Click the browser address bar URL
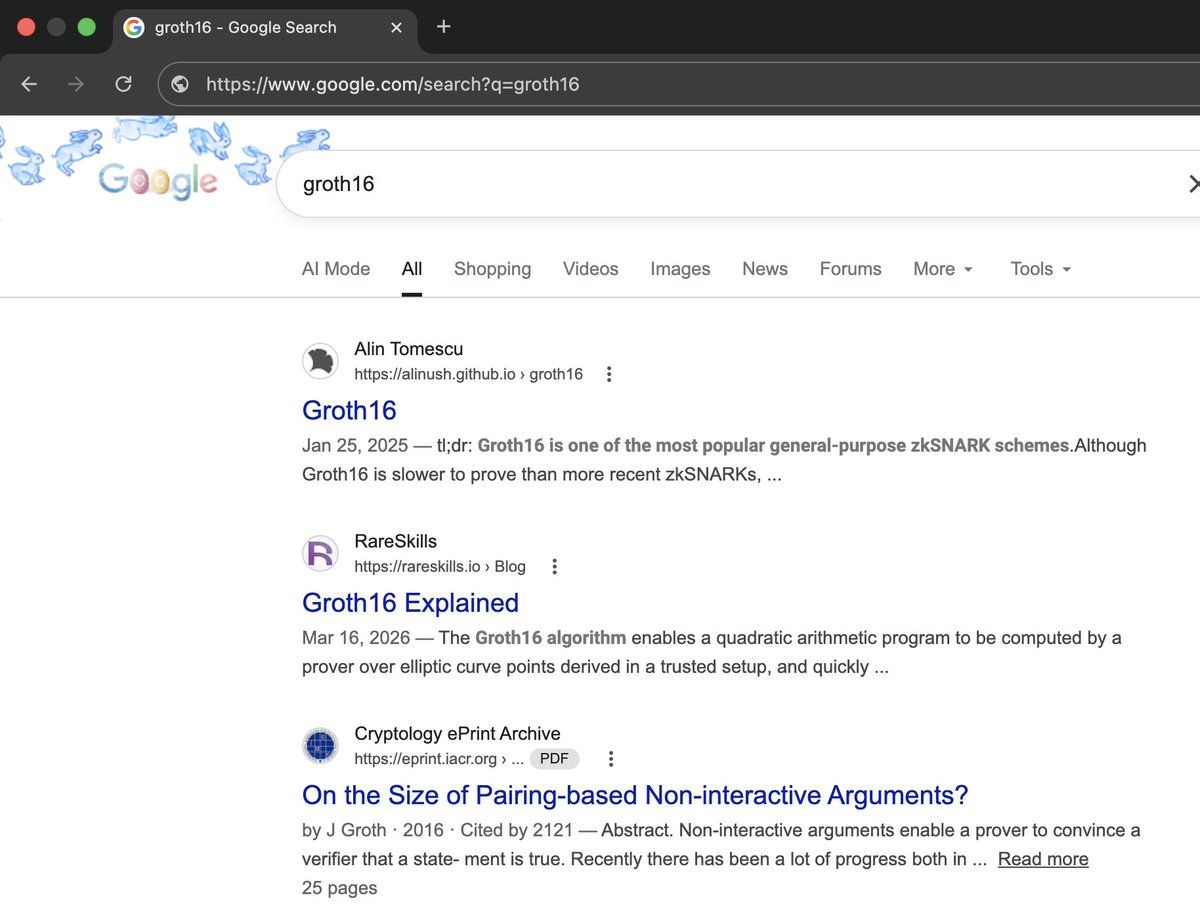The image size is (1200, 923). (393, 84)
